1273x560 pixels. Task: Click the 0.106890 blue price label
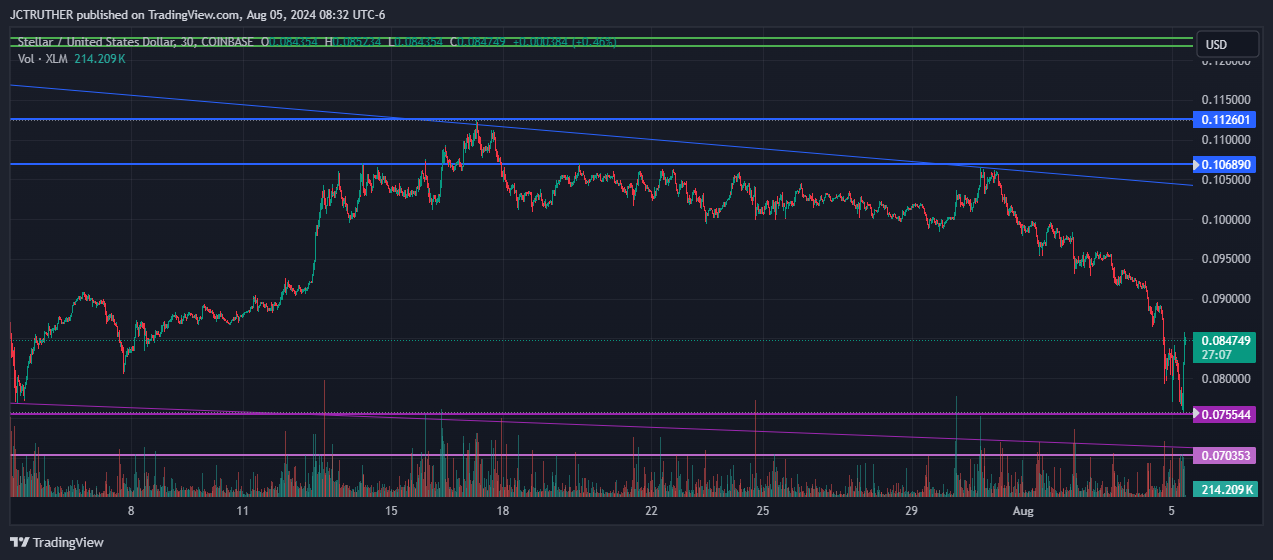click(x=1225, y=164)
